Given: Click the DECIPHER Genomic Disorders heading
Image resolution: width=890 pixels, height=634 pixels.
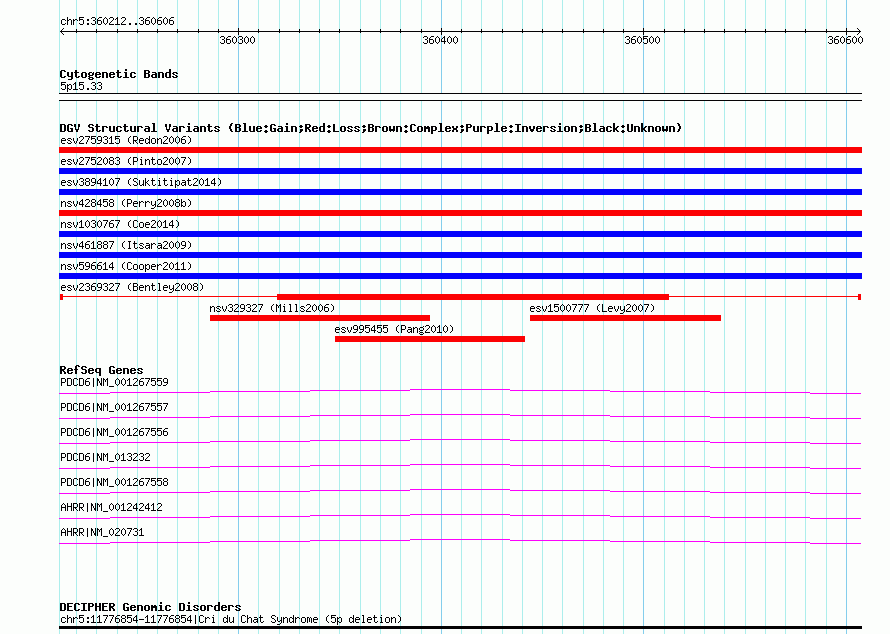Looking at the screenshot, I should pos(150,607).
